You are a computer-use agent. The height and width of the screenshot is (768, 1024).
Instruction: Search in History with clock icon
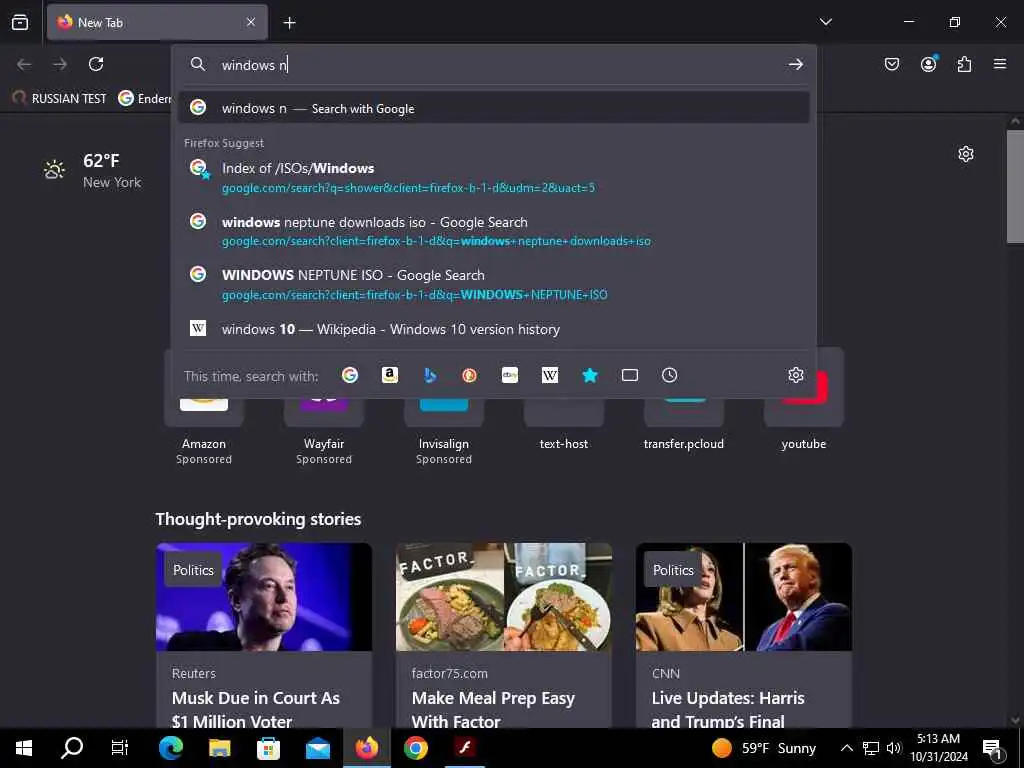[669, 376]
